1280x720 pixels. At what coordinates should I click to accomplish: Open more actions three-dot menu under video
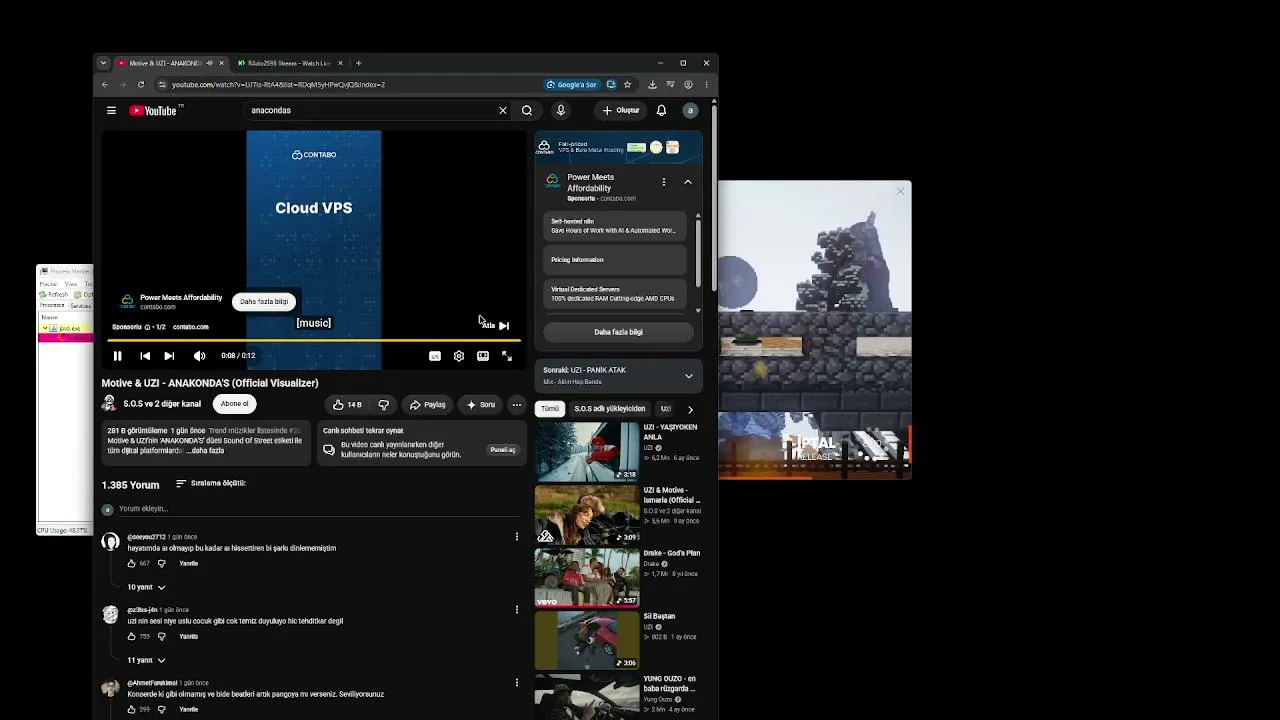tap(516, 405)
